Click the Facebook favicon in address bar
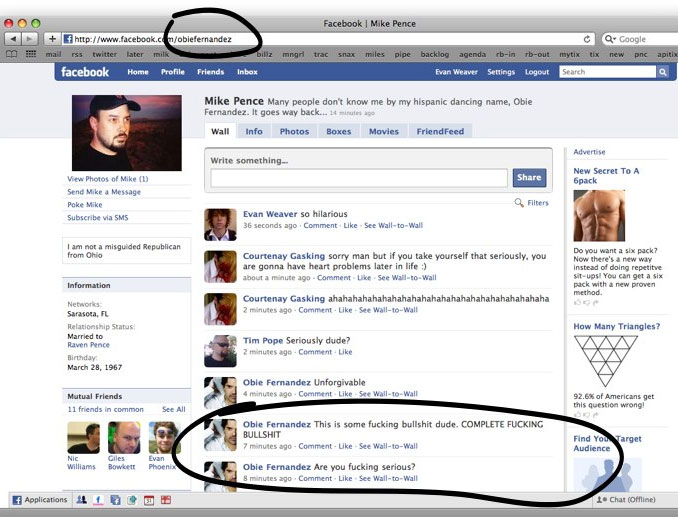The width and height of the screenshot is (678, 517). click(68, 39)
